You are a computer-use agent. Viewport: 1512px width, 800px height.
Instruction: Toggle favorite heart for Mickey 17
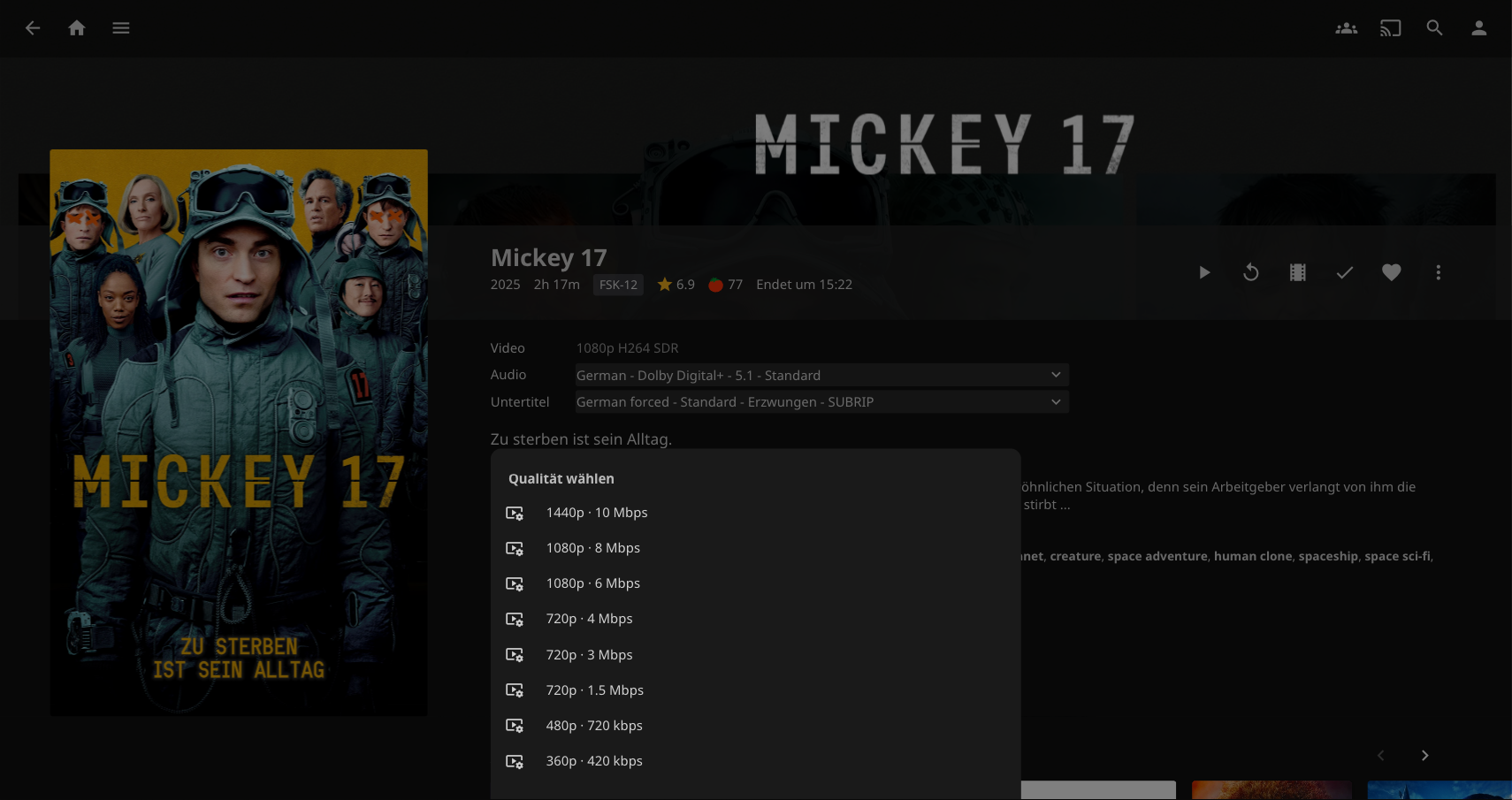[1392, 272]
